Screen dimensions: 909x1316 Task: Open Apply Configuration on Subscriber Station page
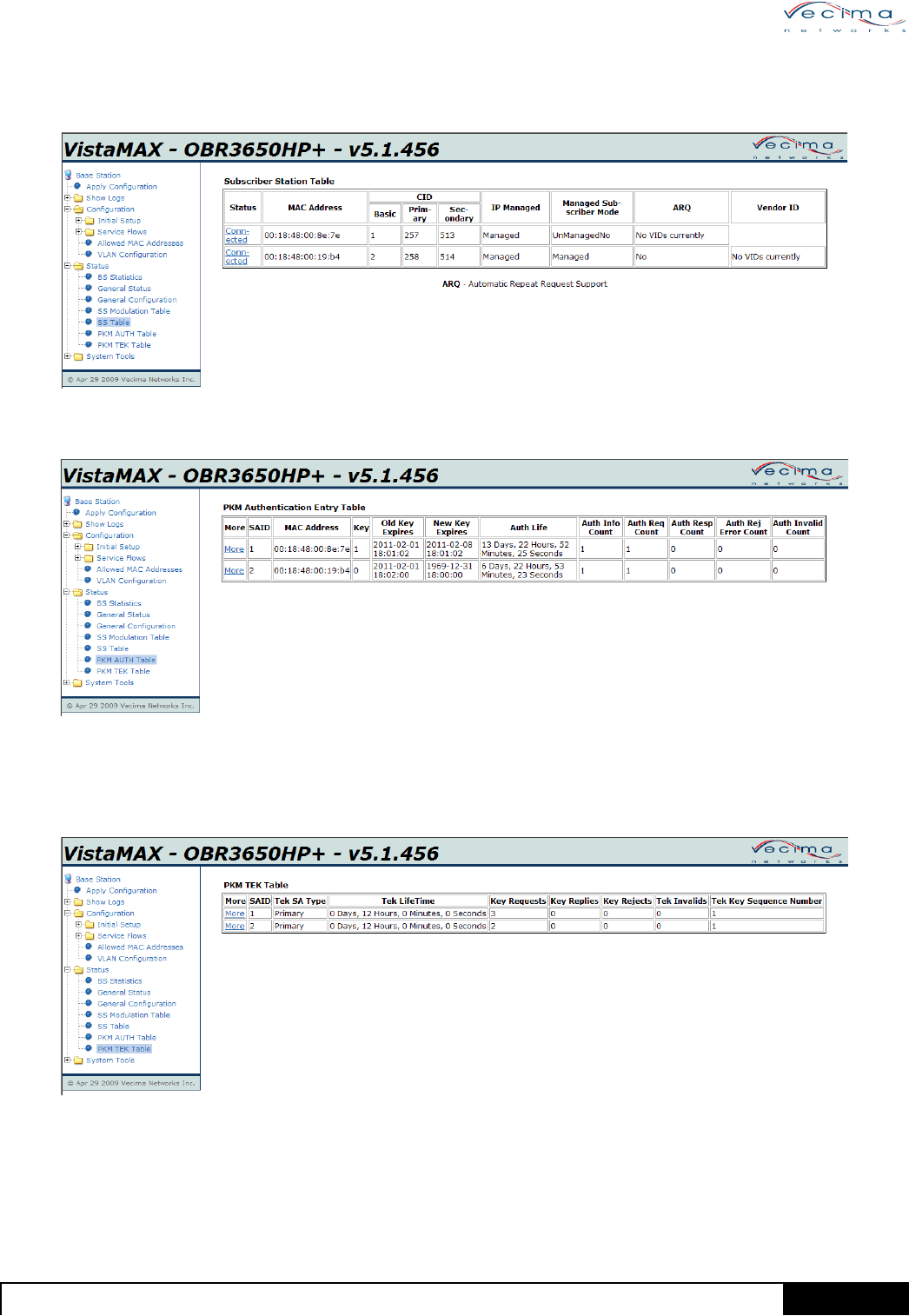click(x=122, y=187)
